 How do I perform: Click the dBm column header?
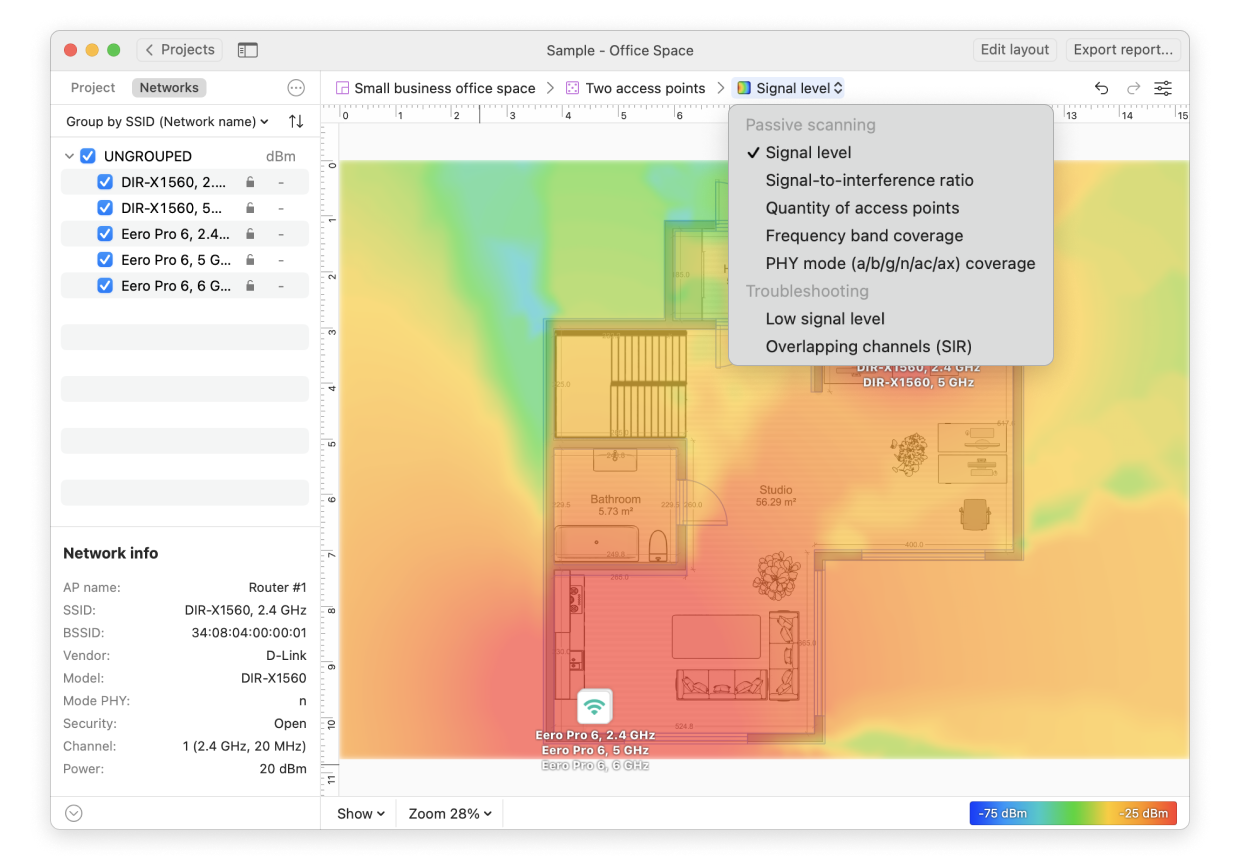click(281, 156)
